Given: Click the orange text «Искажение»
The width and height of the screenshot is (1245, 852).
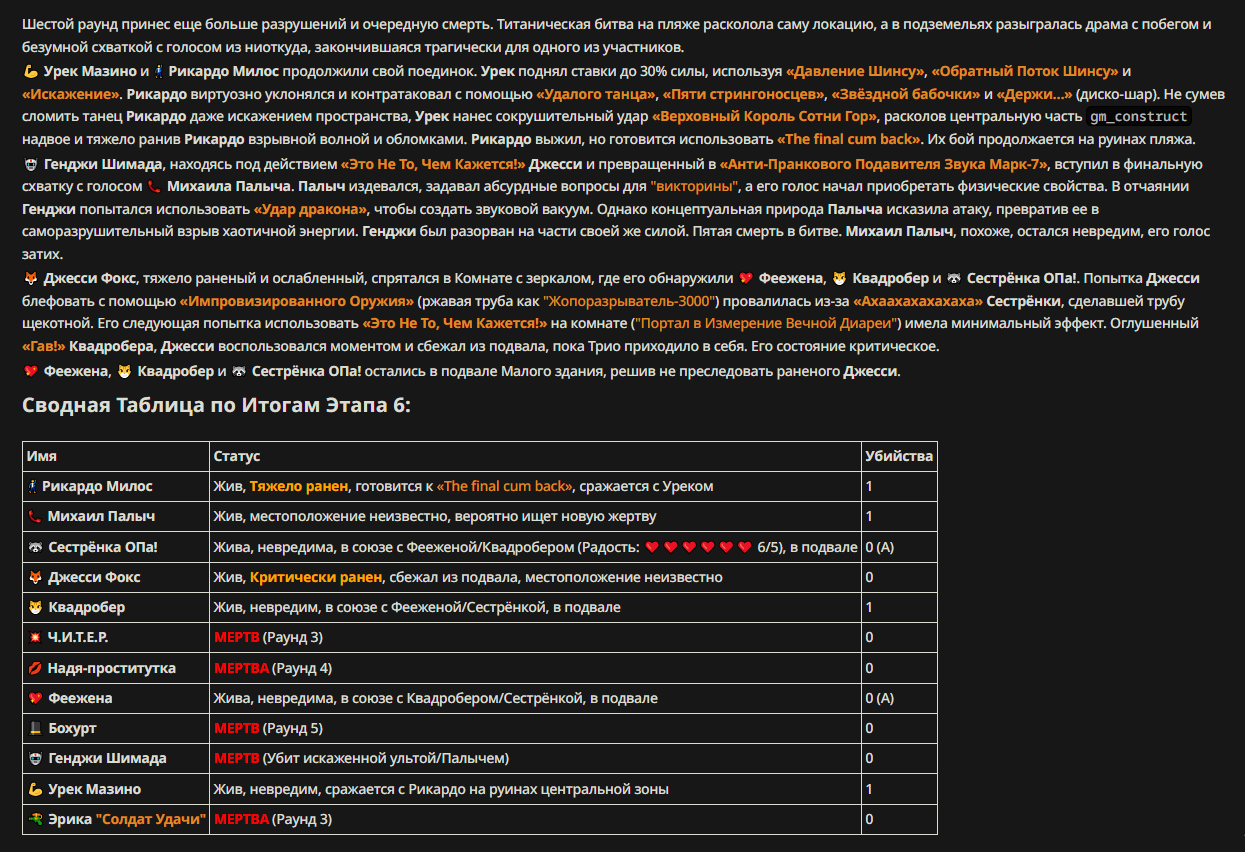Looking at the screenshot, I should 71,94.
